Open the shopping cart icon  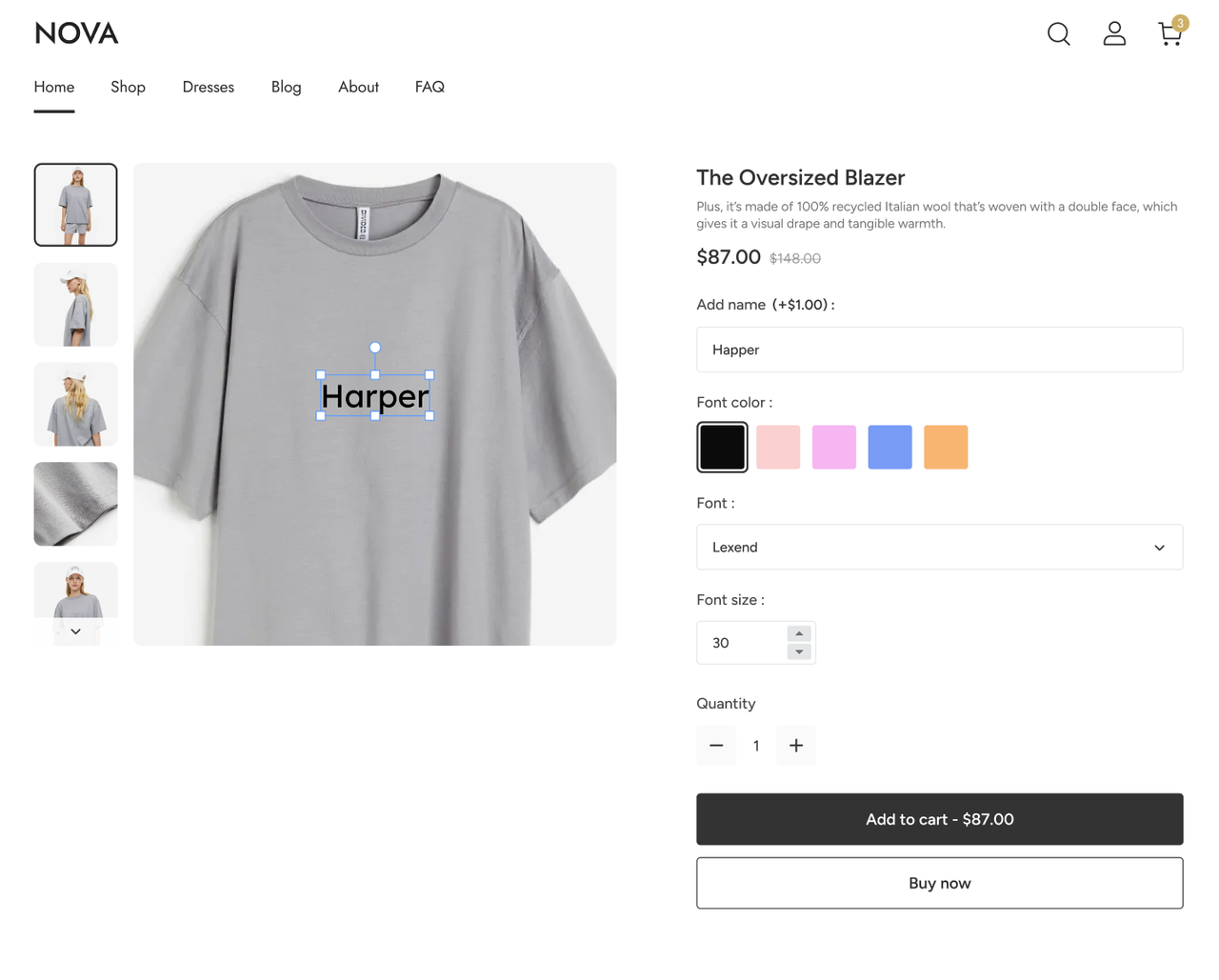[1169, 34]
